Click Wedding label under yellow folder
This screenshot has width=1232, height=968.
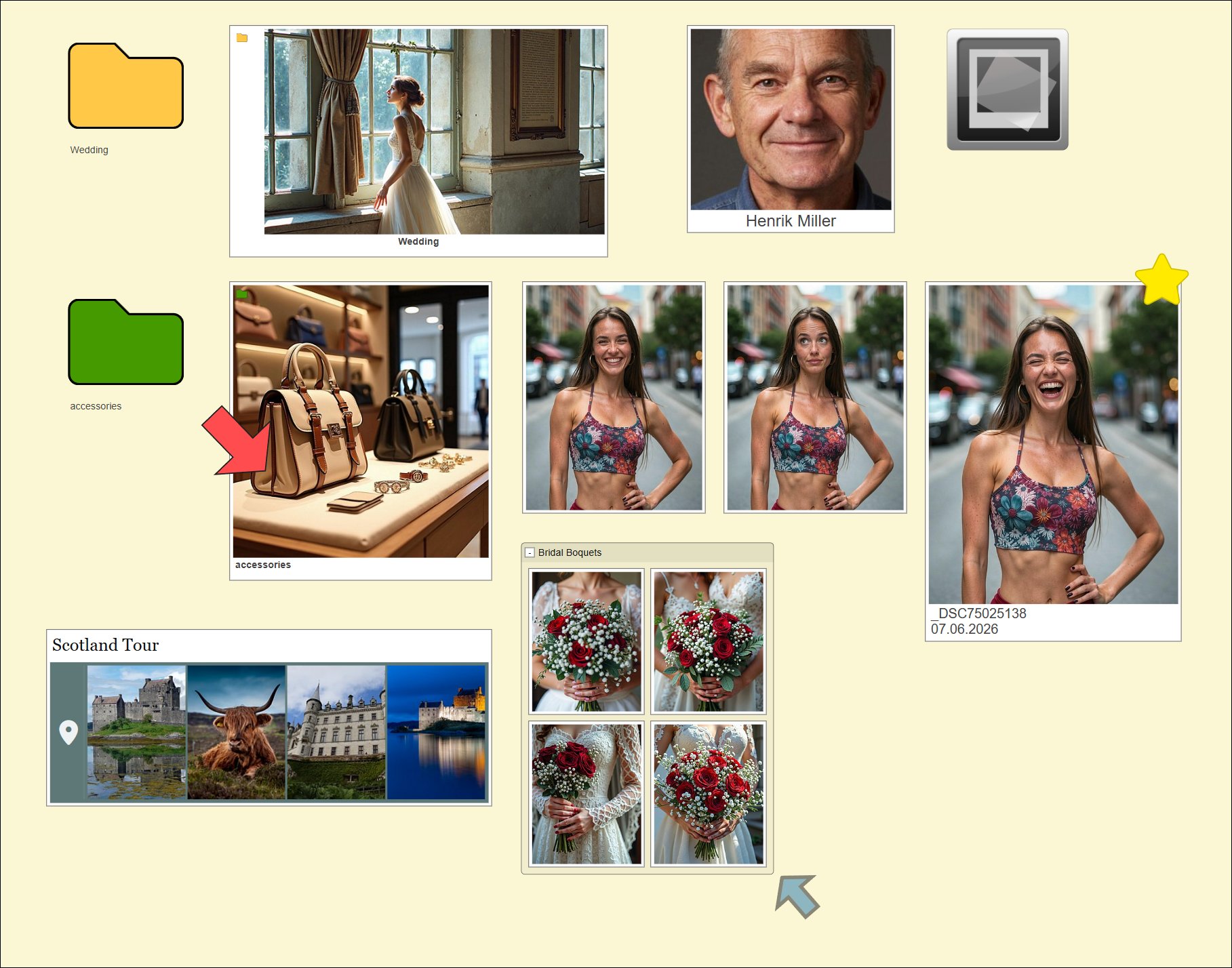coord(89,150)
